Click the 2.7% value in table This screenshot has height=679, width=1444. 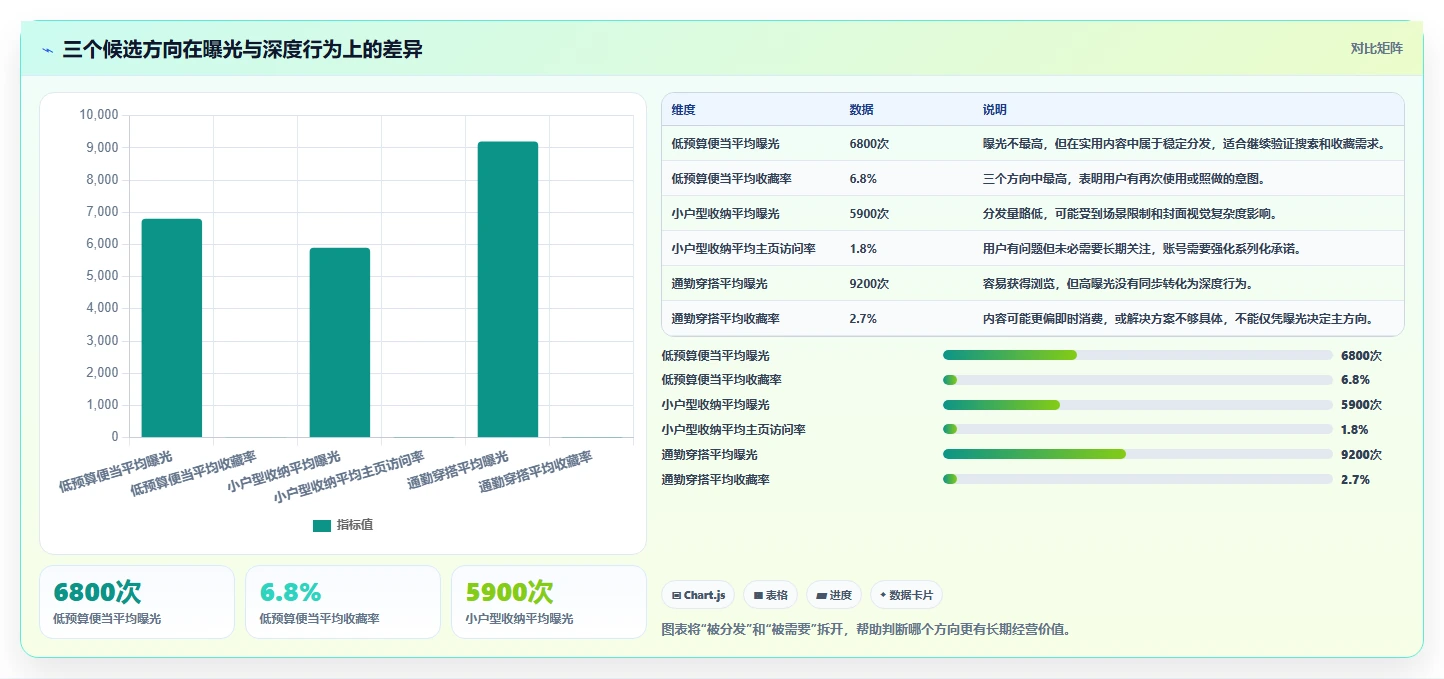pos(863,319)
